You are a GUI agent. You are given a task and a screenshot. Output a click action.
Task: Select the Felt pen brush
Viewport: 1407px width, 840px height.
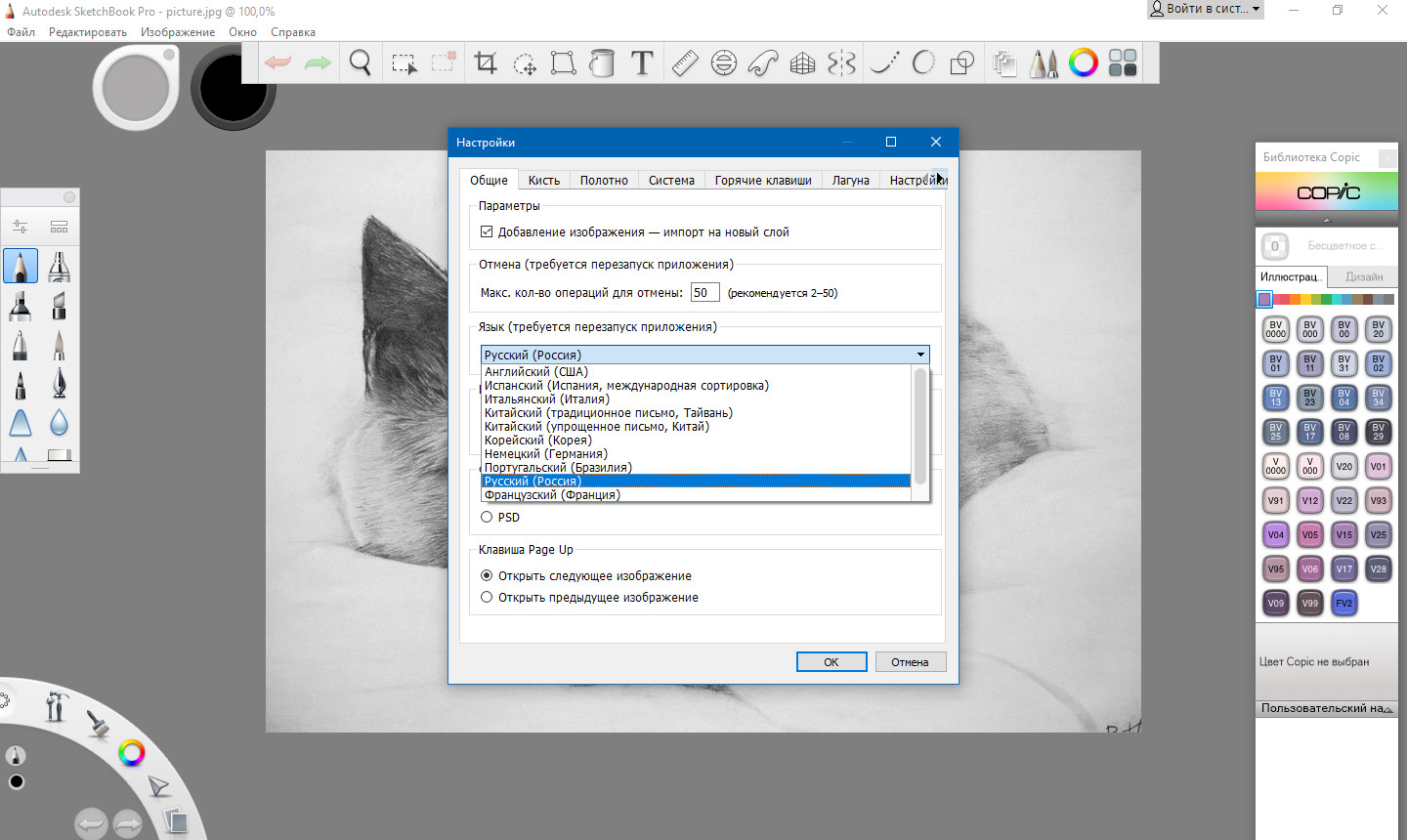(21, 383)
